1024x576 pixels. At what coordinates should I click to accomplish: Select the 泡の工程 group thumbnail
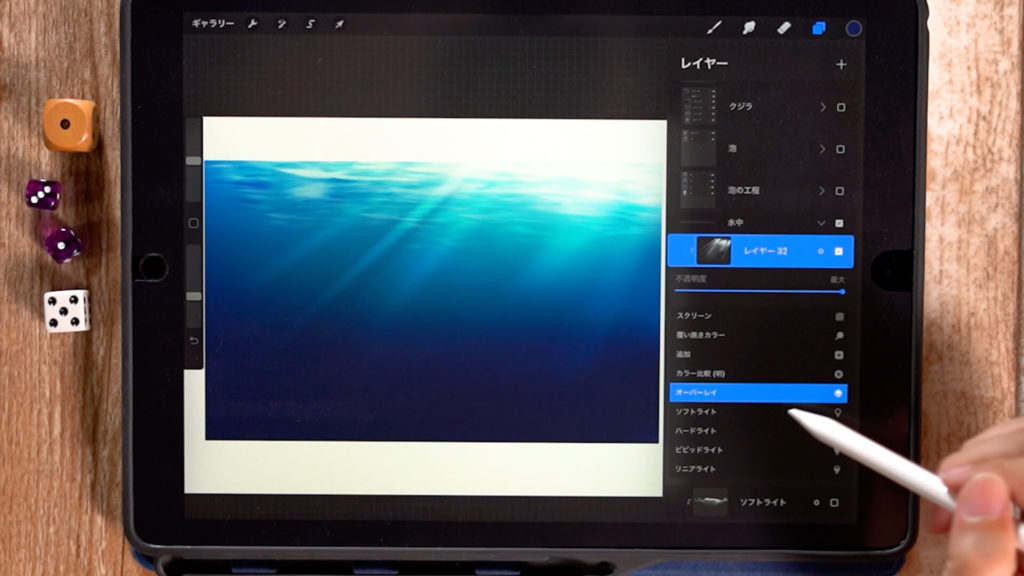coord(698,189)
